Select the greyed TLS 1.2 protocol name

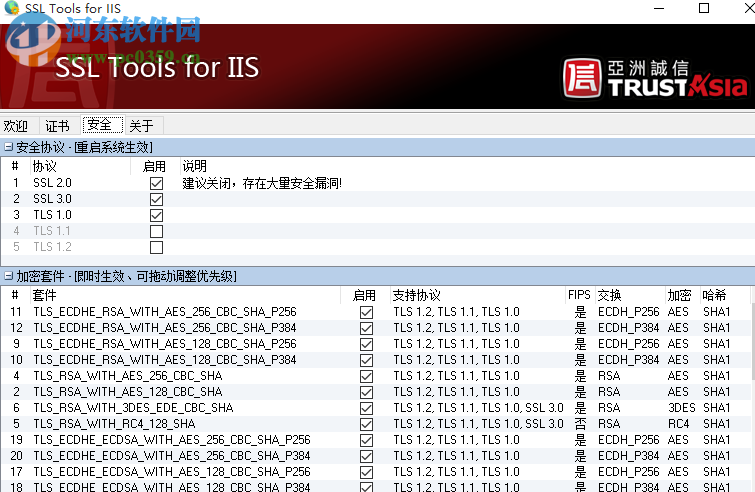[x=52, y=247]
